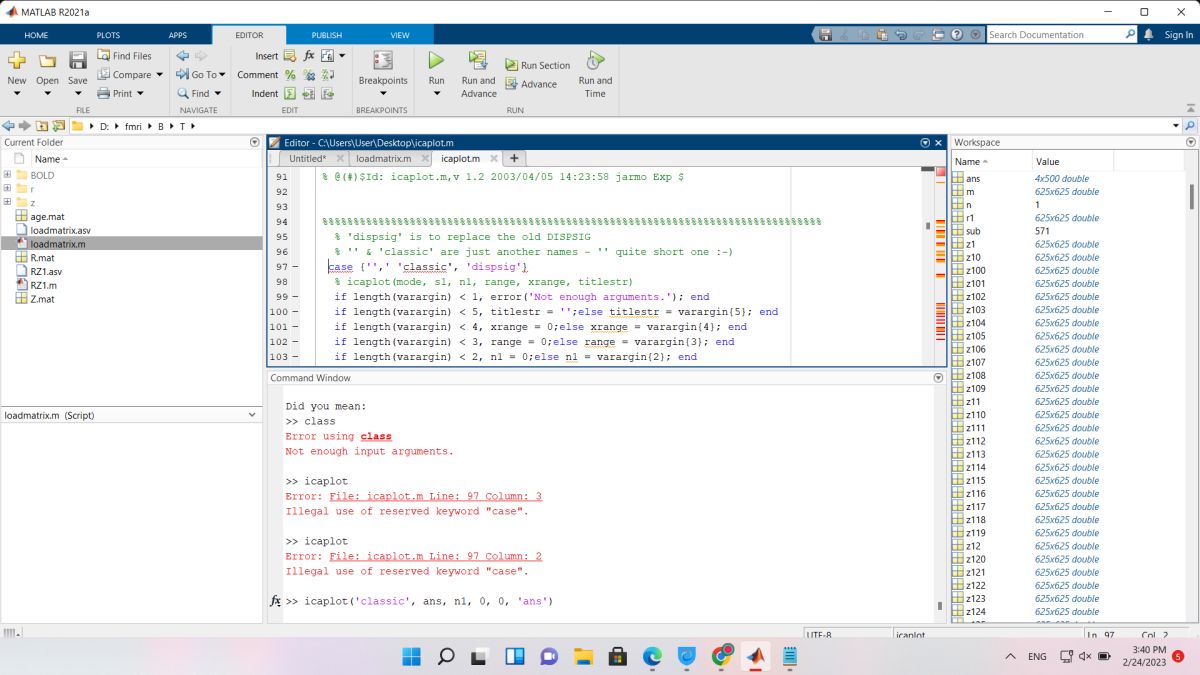
Task: Click Run Section button
Action: point(537,65)
